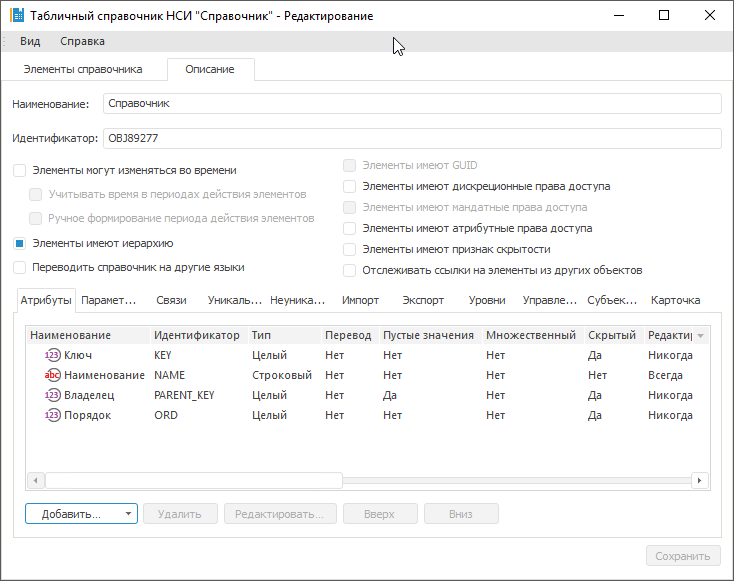Select the Карточка tab
Viewport: 734px width, 581px height.
tap(675, 300)
